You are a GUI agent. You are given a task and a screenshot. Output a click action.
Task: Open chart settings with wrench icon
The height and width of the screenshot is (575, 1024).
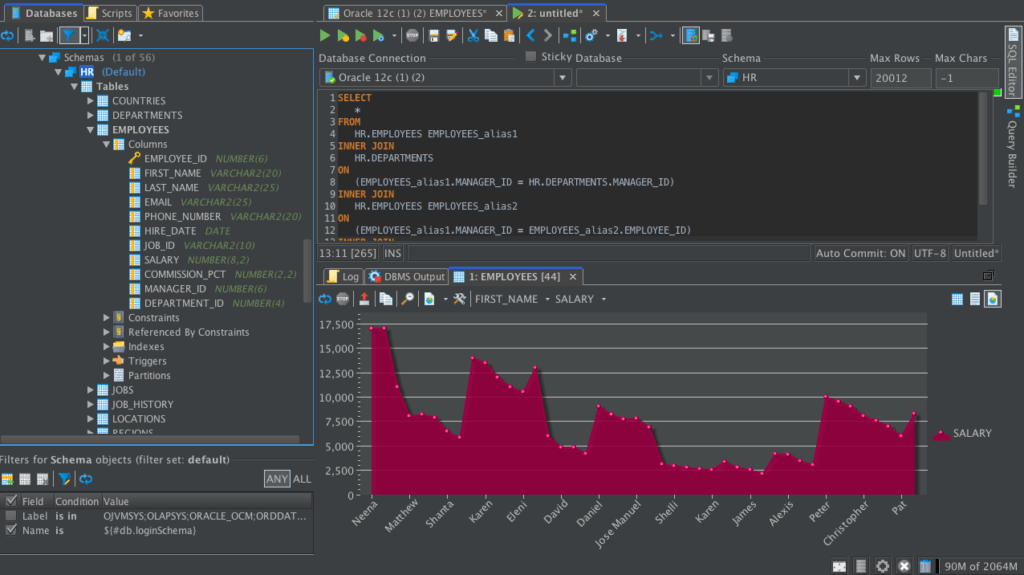[x=460, y=299]
